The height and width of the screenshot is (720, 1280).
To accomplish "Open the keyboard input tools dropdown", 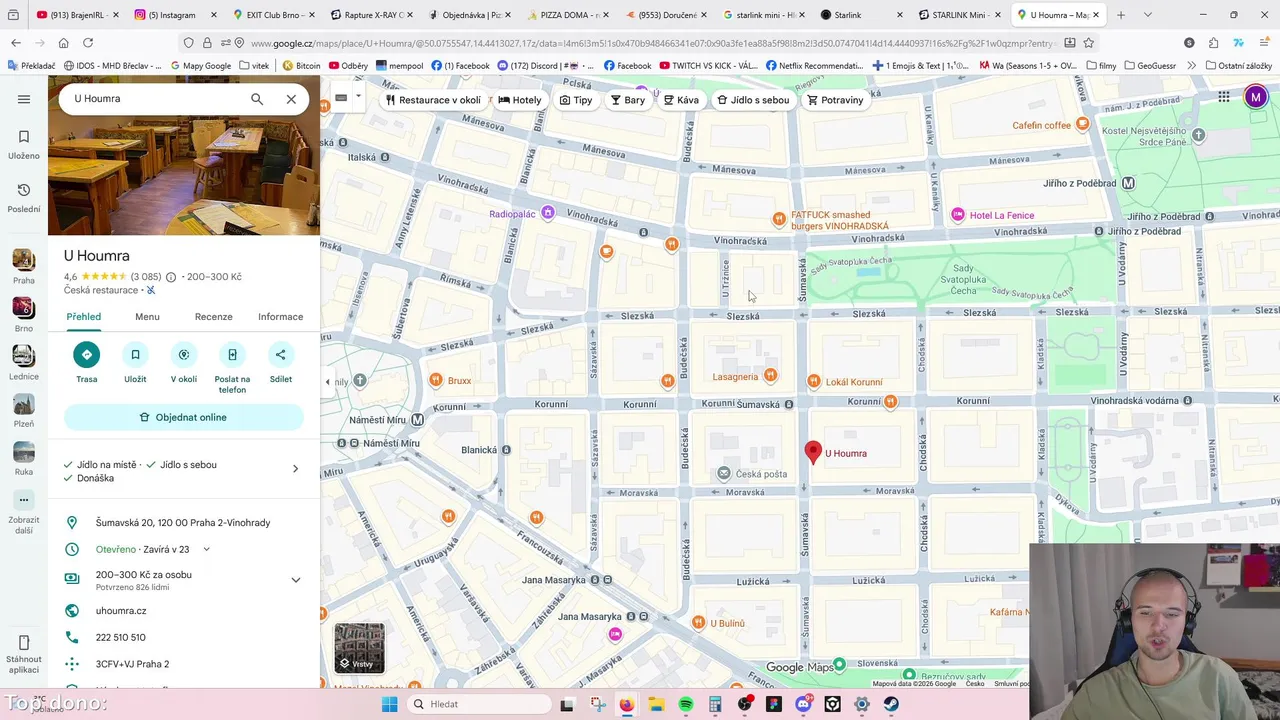I will click(x=358, y=98).
